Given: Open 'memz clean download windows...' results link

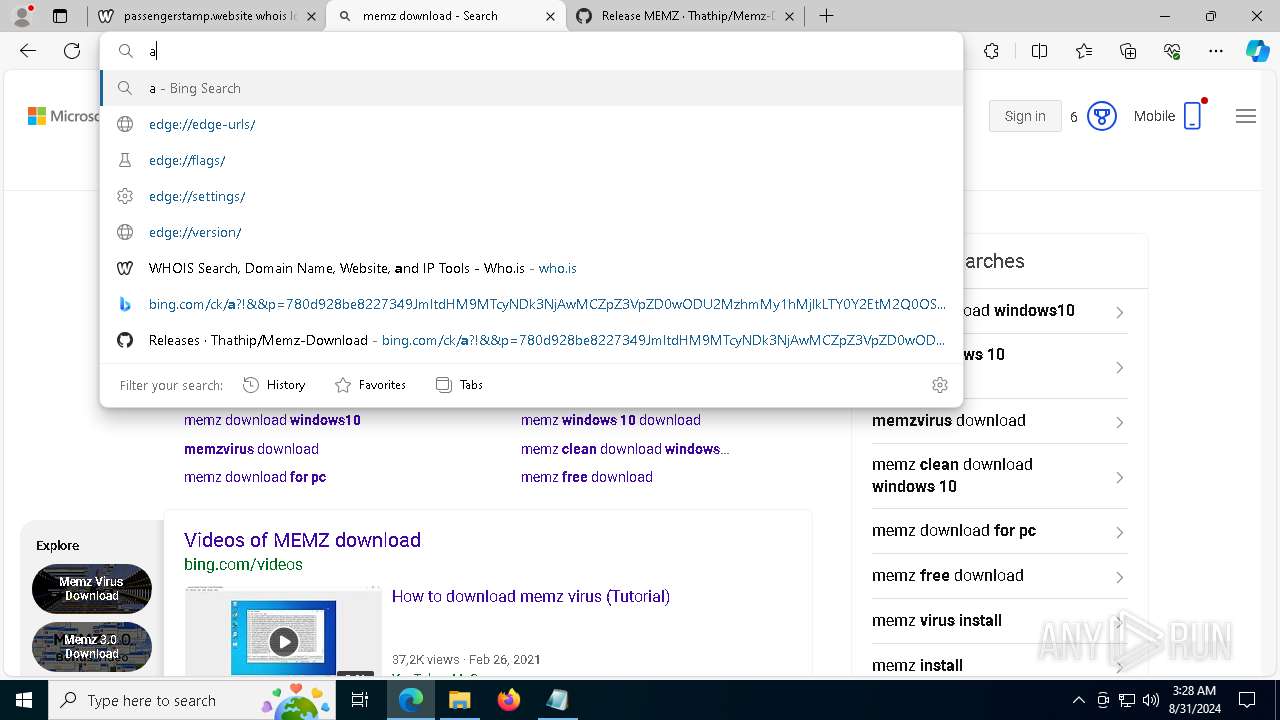Looking at the screenshot, I should point(625,449).
